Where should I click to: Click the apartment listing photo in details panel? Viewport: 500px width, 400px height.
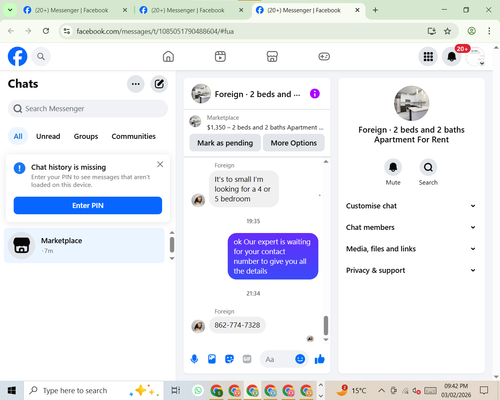click(x=411, y=103)
